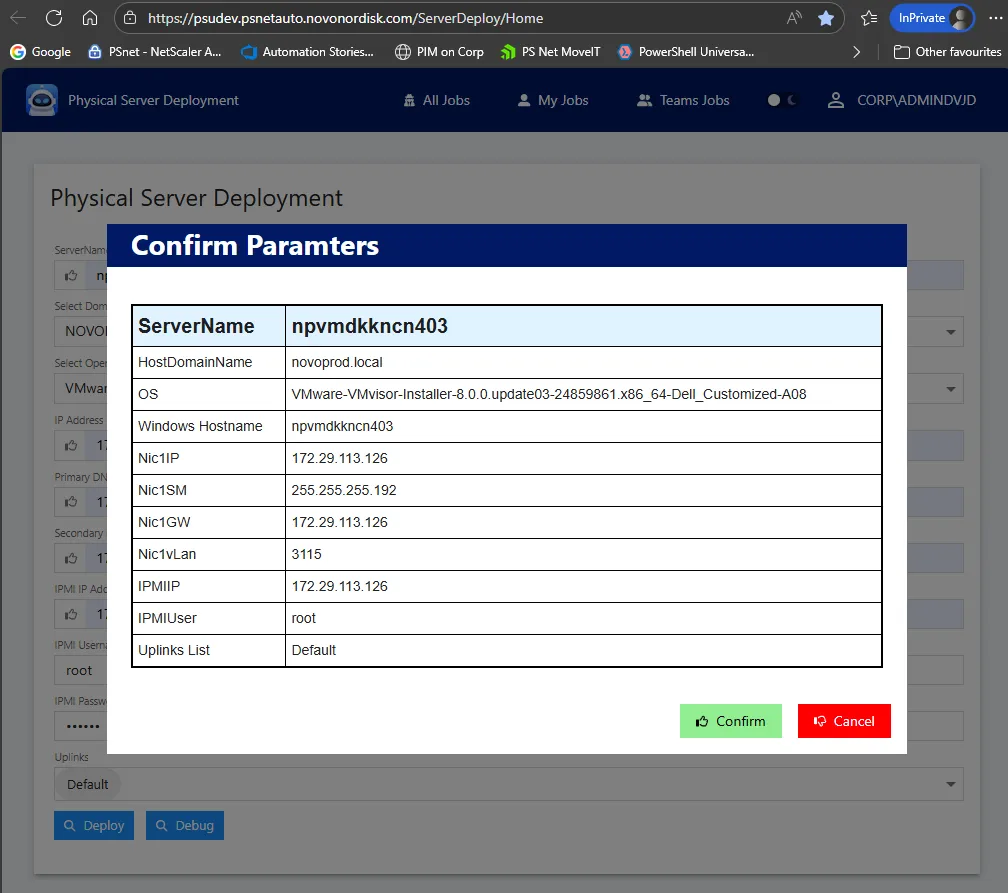This screenshot has width=1008, height=893.
Task: Expand the Select Domain dropdown arrow
Action: pyautogui.click(x=949, y=330)
